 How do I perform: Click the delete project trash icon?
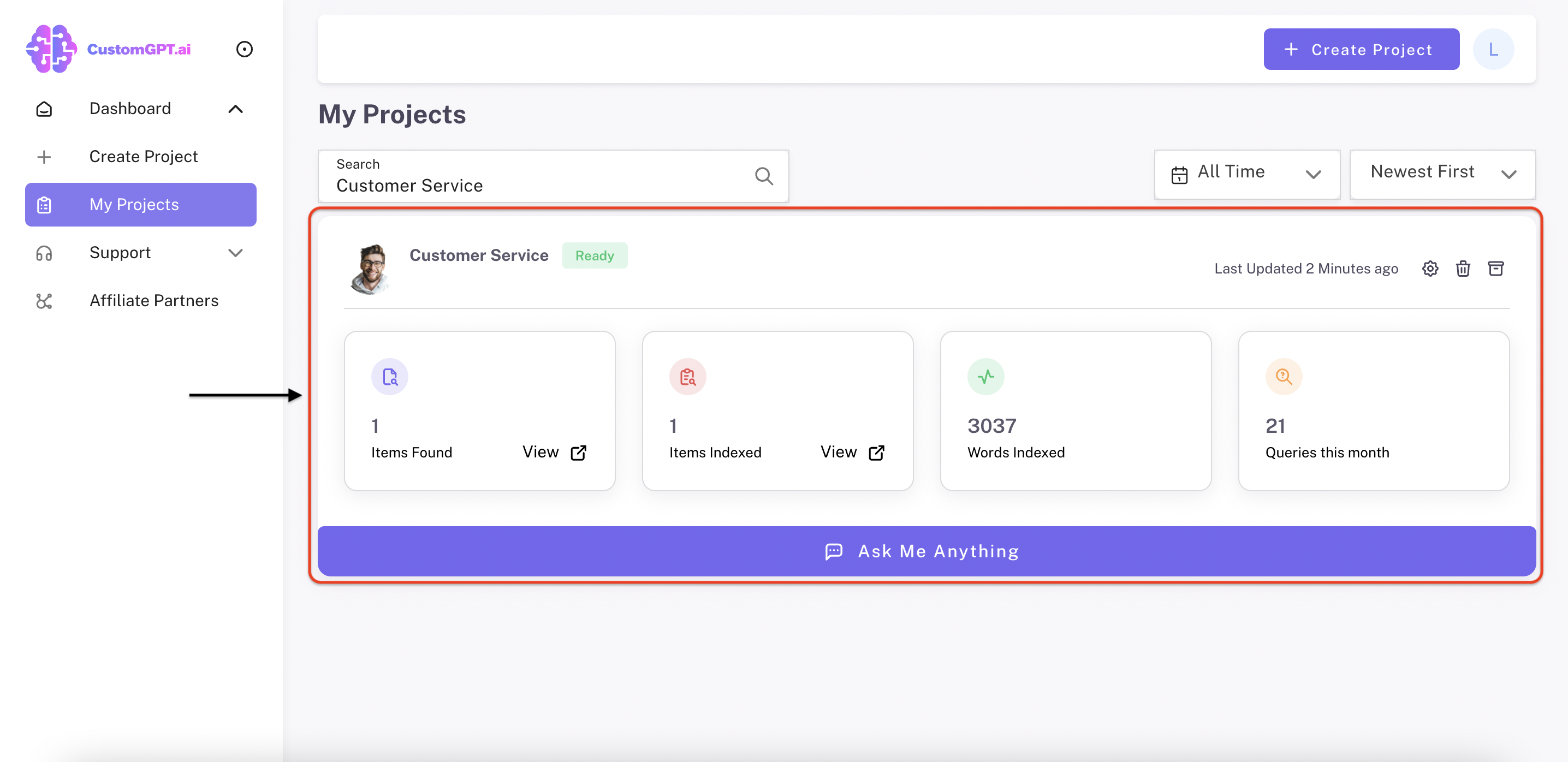(x=1463, y=269)
